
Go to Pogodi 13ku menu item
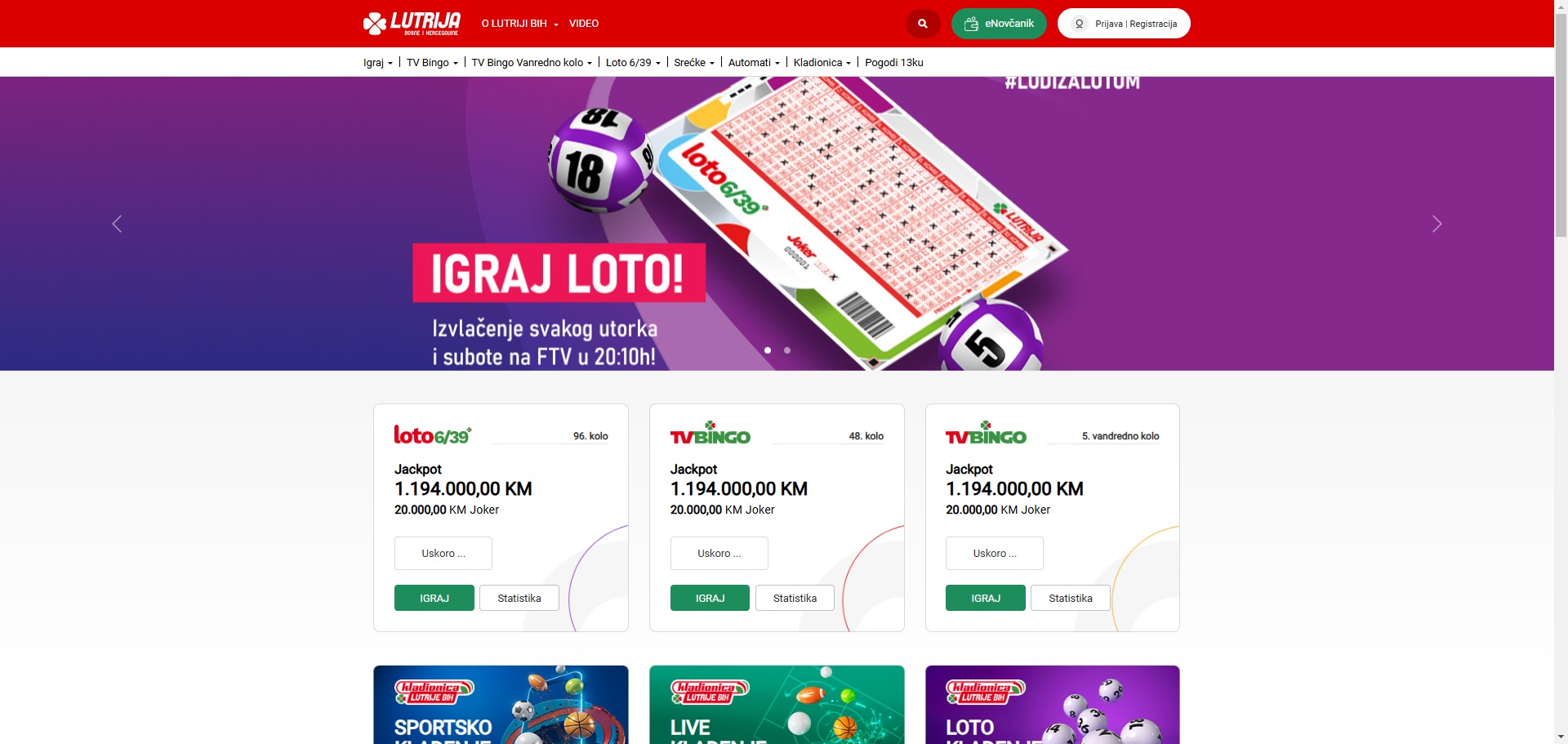(x=894, y=63)
